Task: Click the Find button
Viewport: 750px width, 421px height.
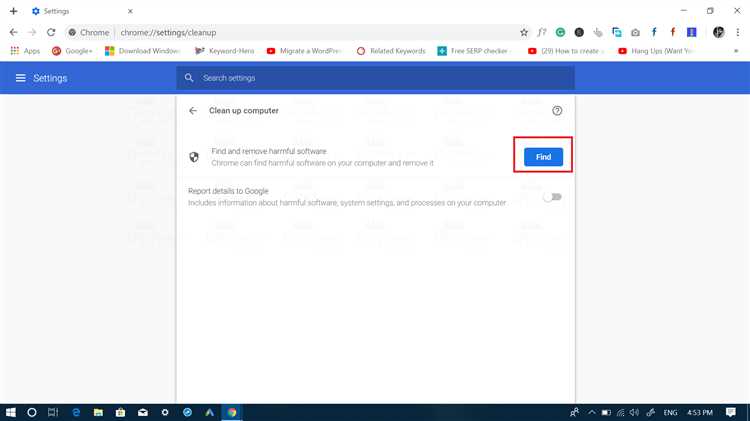Action: (543, 157)
